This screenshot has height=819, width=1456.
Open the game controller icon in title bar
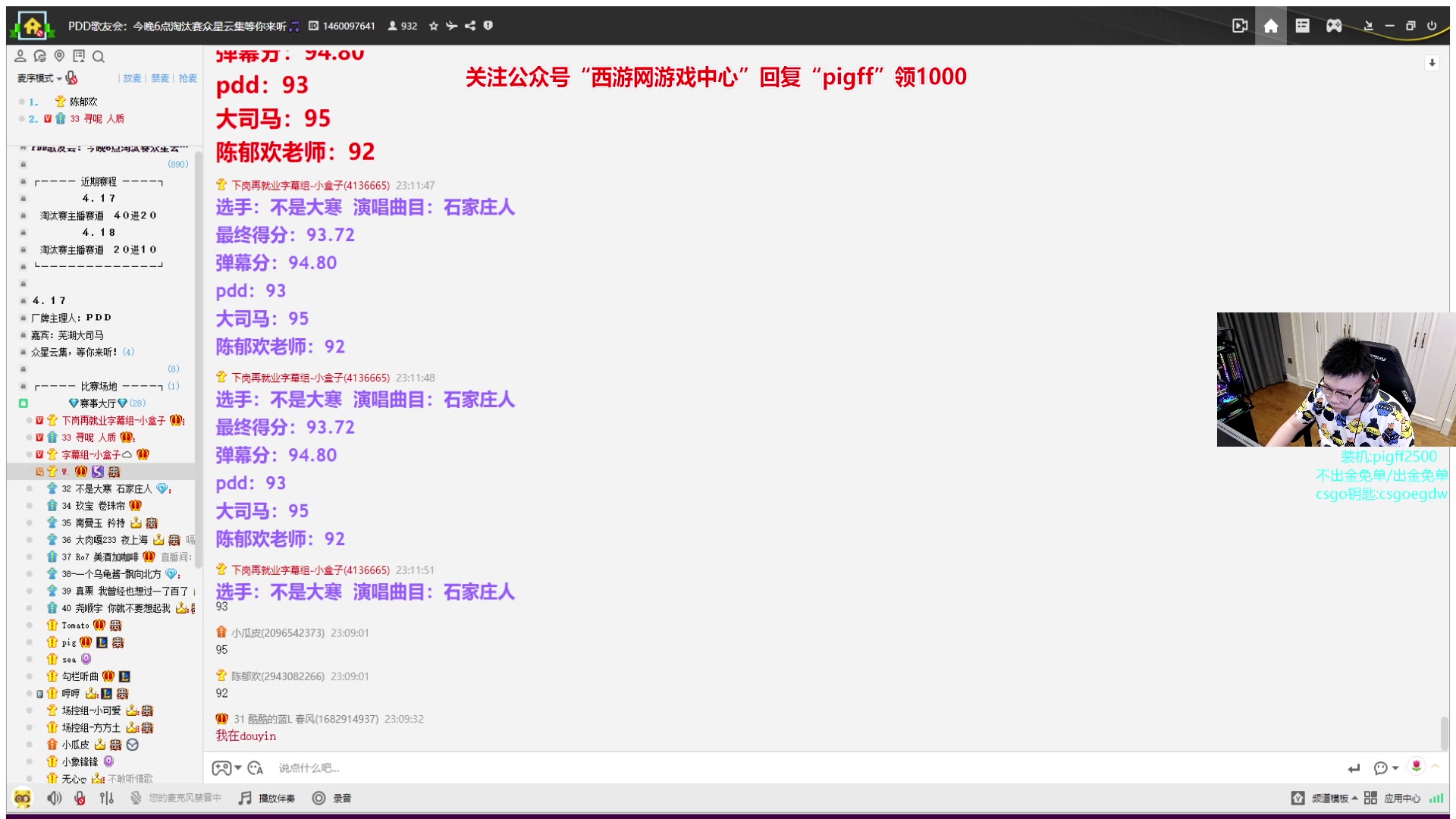[x=1334, y=26]
